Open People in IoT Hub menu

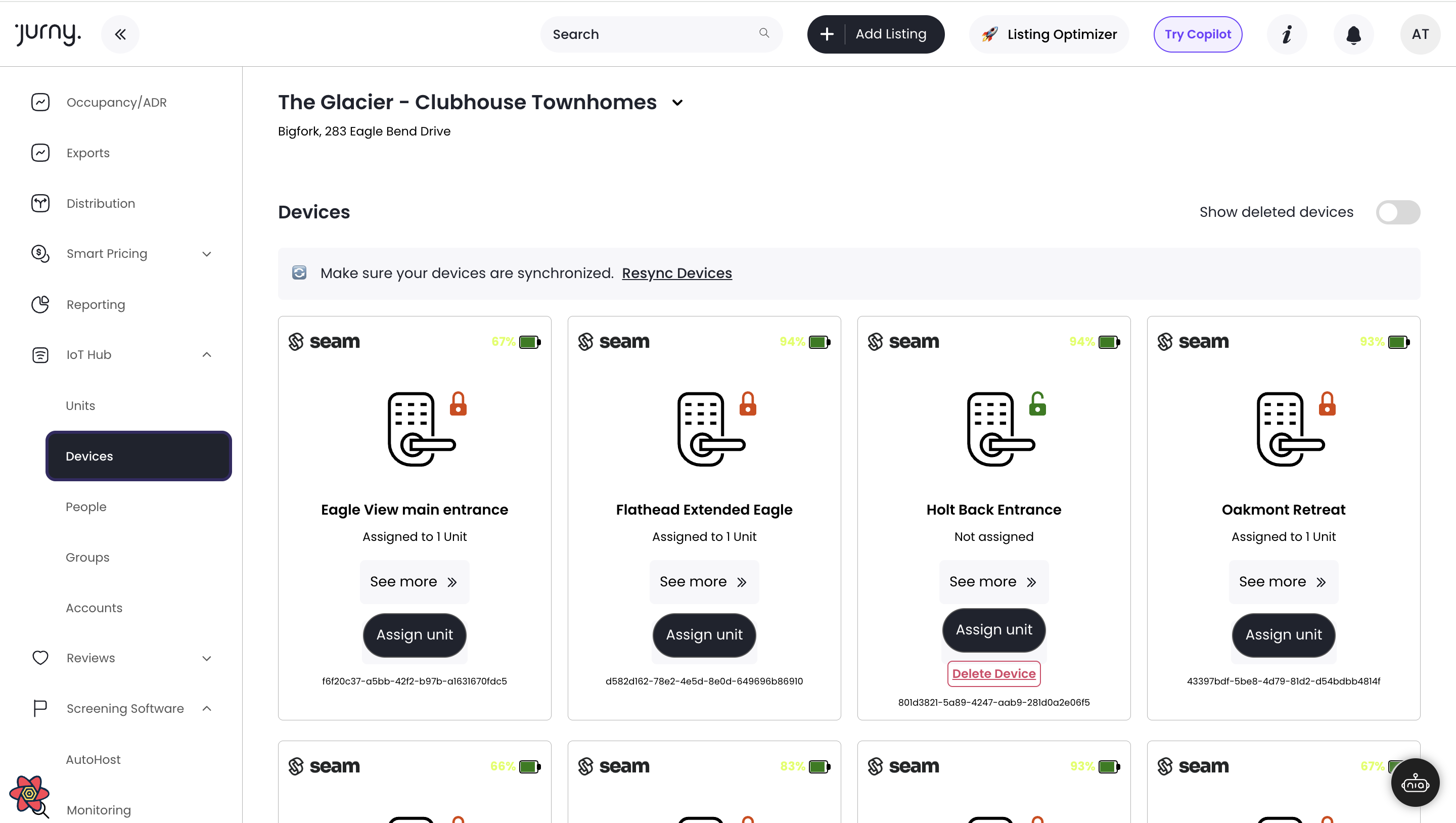click(86, 507)
